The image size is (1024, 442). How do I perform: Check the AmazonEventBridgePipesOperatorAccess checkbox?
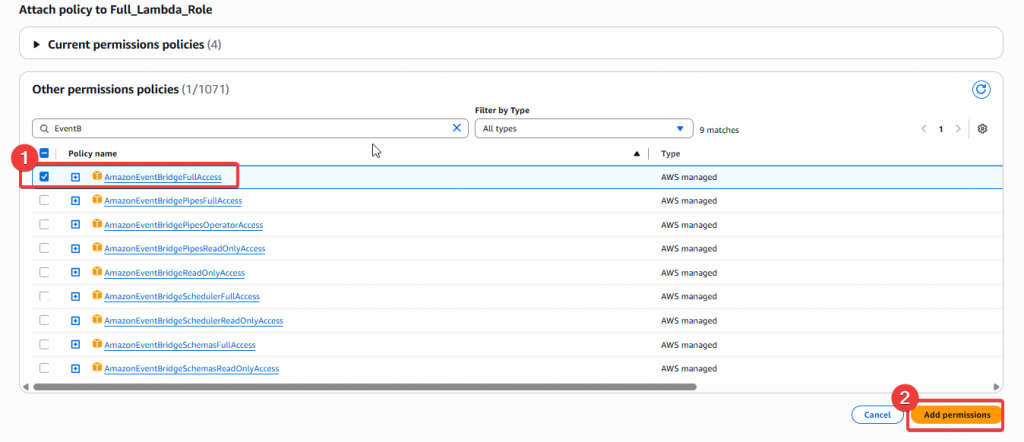pyautogui.click(x=44, y=225)
